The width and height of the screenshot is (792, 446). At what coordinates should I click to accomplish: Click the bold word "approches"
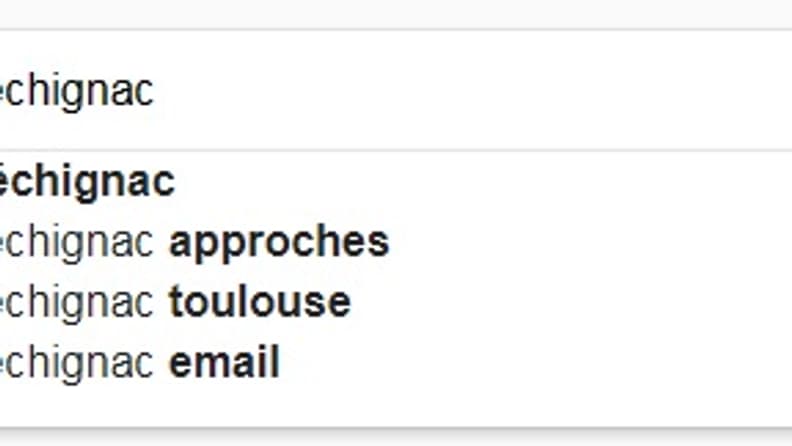pyautogui.click(x=279, y=243)
